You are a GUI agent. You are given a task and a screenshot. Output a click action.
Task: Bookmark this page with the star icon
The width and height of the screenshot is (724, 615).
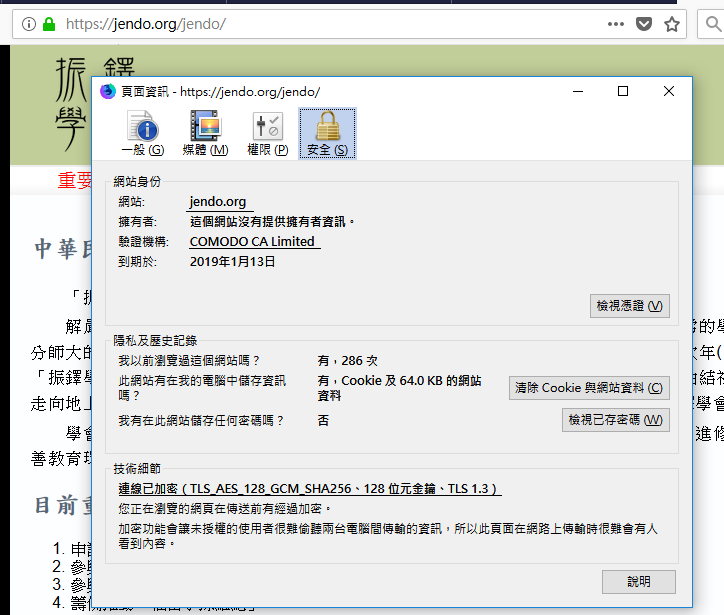click(x=673, y=23)
